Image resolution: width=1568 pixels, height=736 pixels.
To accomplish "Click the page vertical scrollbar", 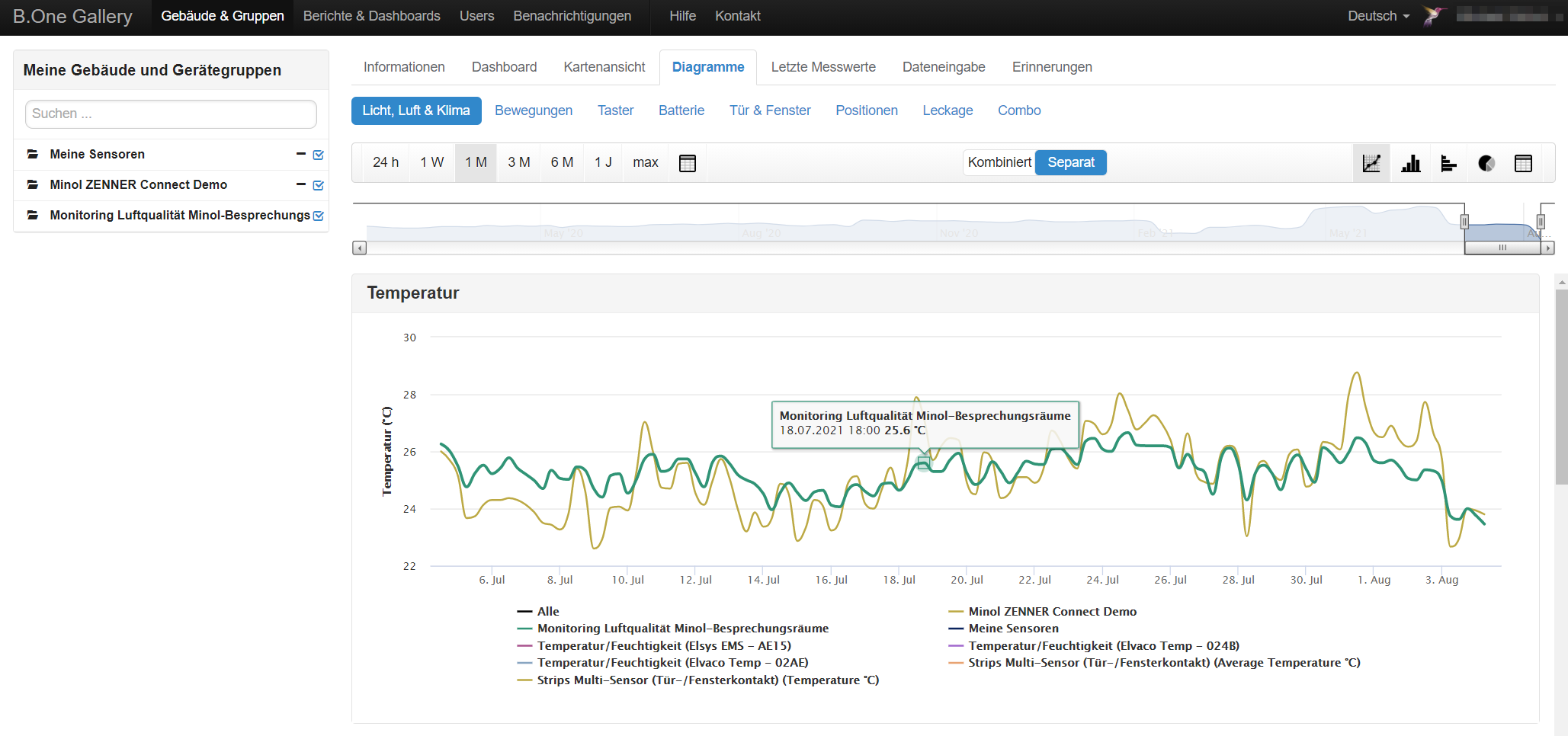I will pyautogui.click(x=1562, y=386).
